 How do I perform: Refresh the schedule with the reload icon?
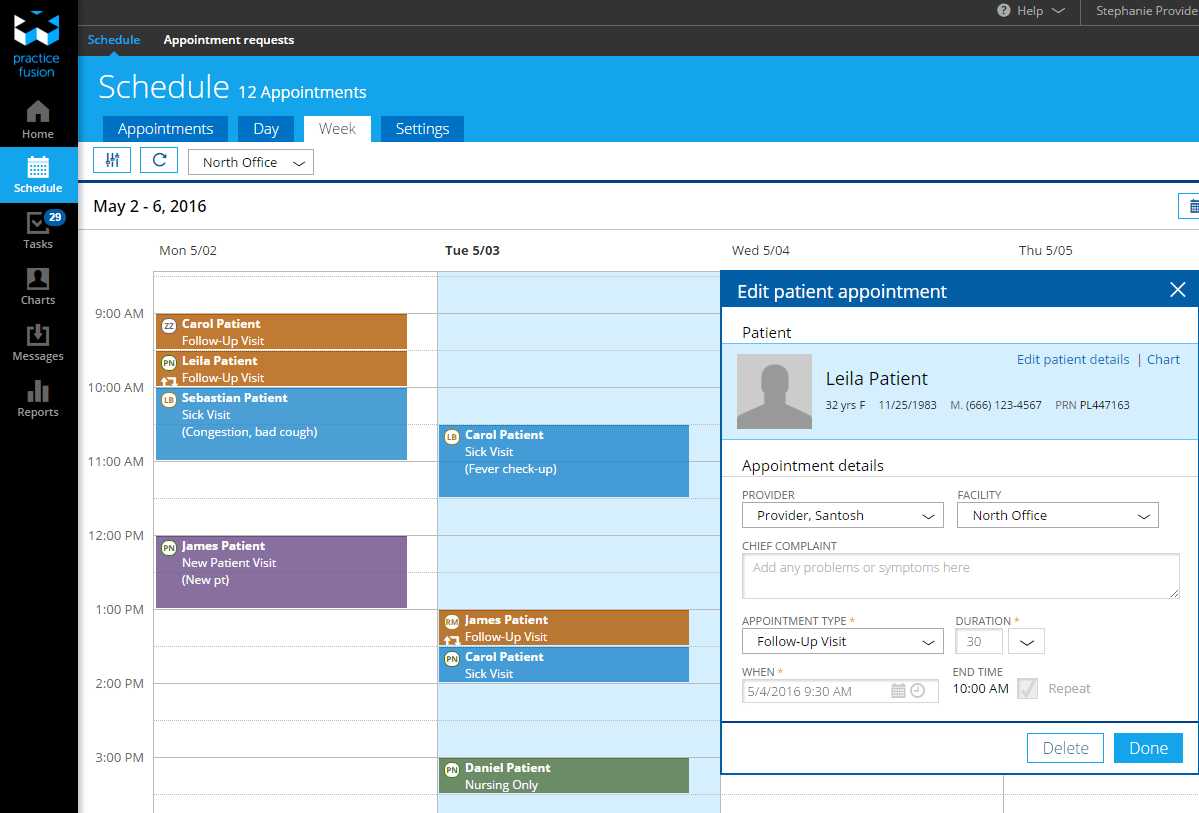pos(159,161)
